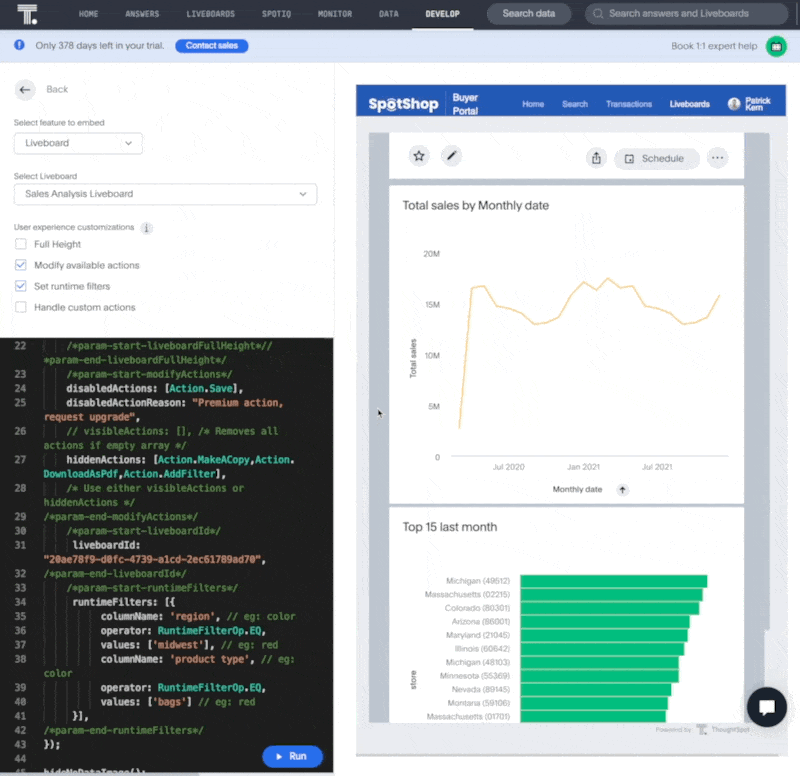Click the Schedule button

[x=657, y=159]
